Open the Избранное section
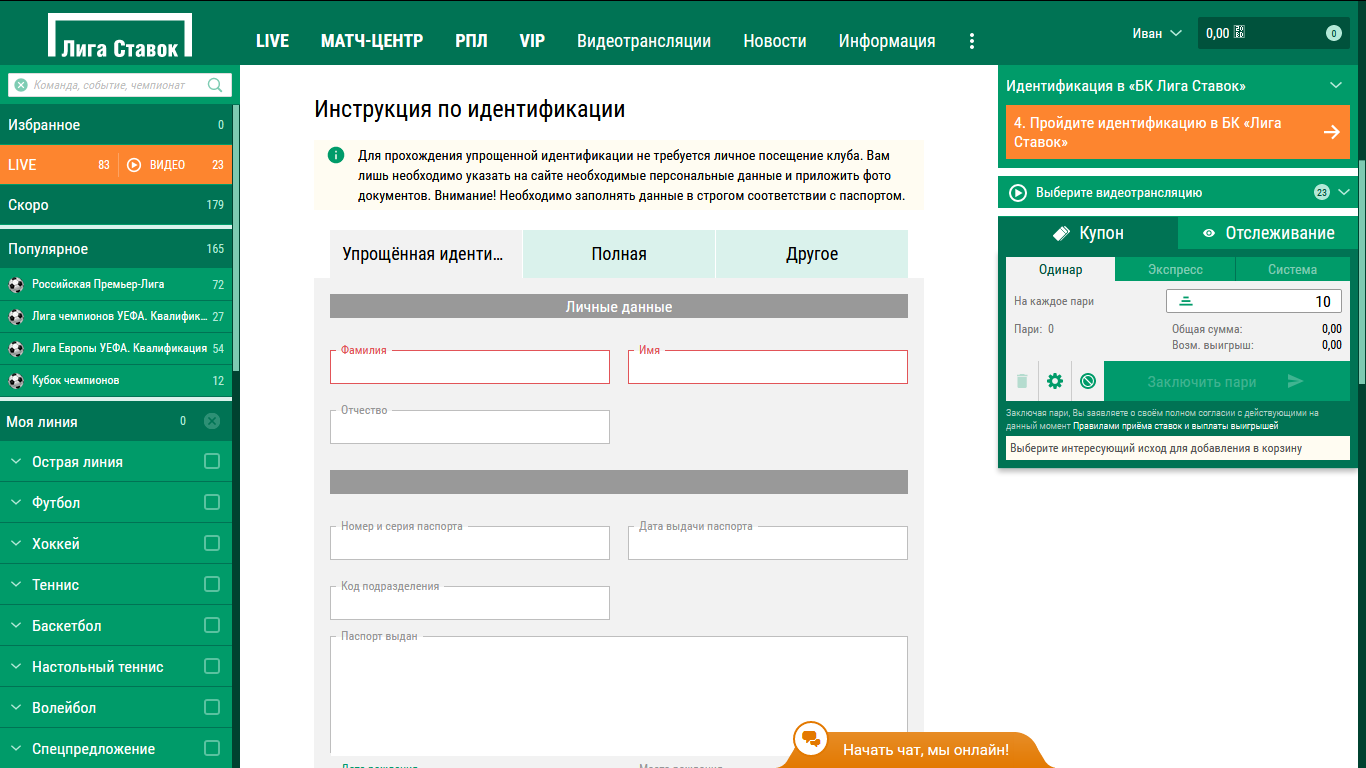The width and height of the screenshot is (1366, 768). [x=116, y=125]
